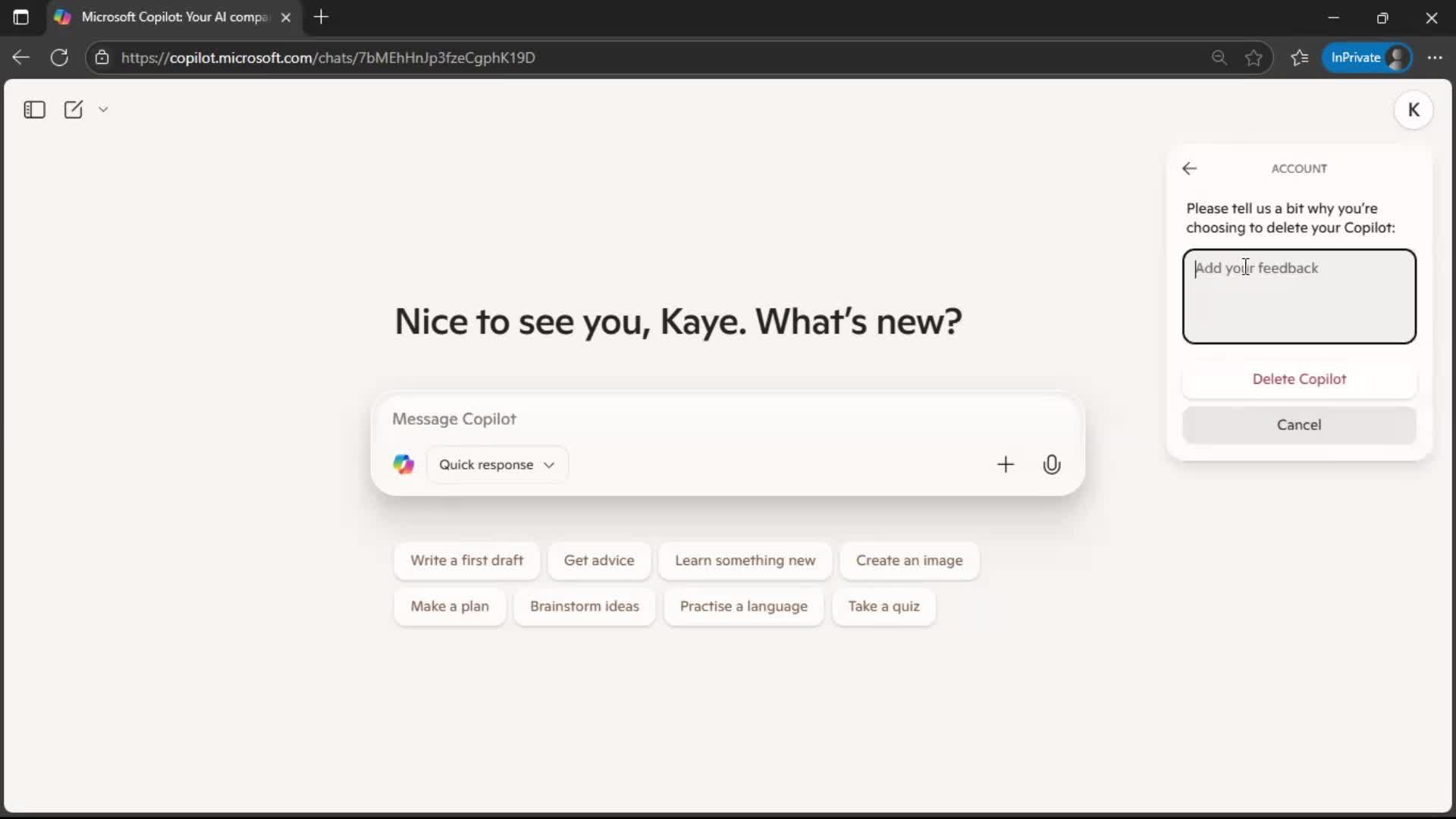1456x819 pixels.
Task: Reload the Copilot page
Action: pyautogui.click(x=59, y=58)
